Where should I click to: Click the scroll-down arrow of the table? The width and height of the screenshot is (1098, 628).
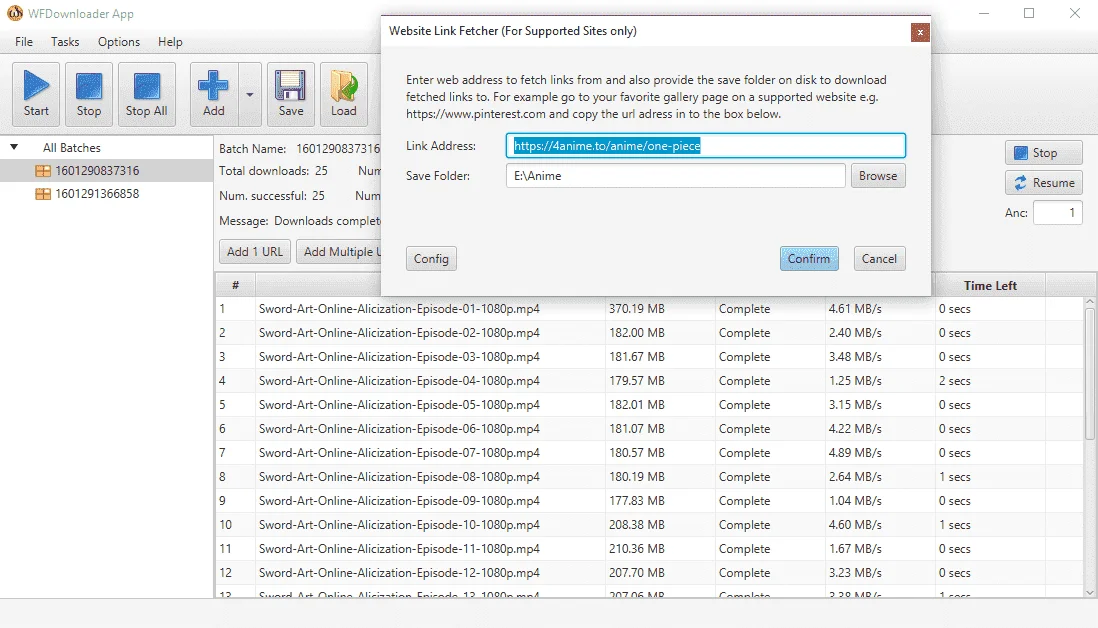click(1090, 592)
